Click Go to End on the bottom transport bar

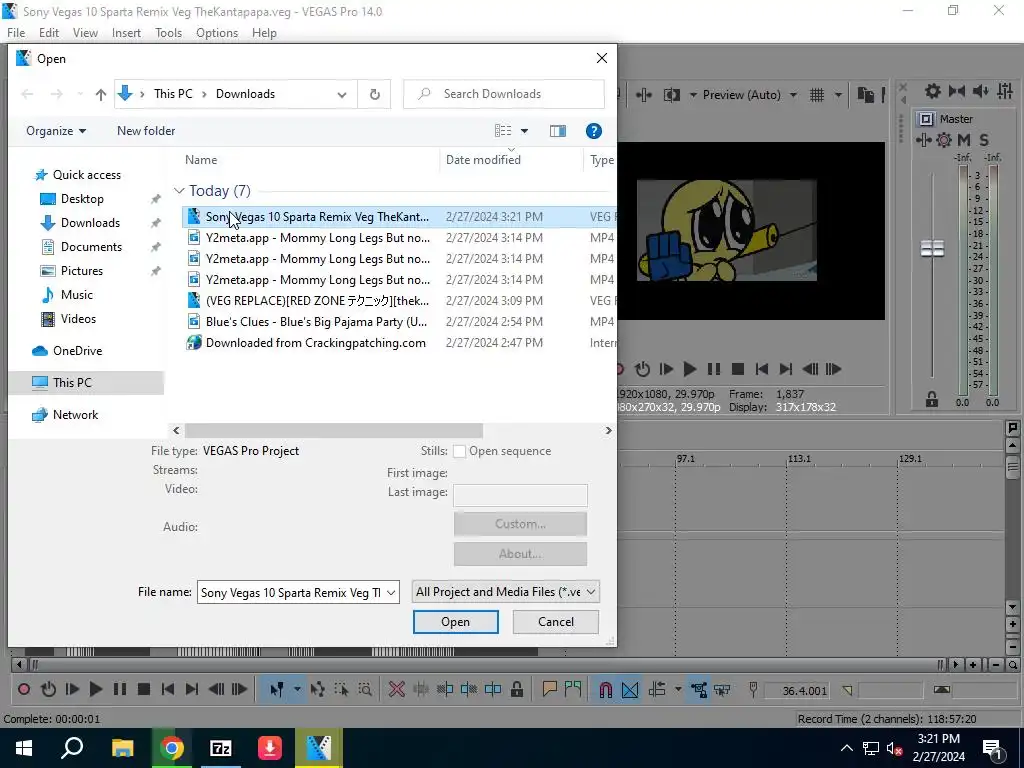pos(191,689)
